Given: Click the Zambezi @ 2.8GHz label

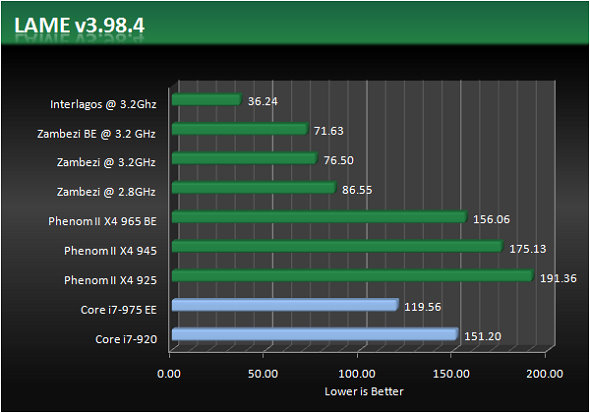Looking at the screenshot, I should [106, 192].
